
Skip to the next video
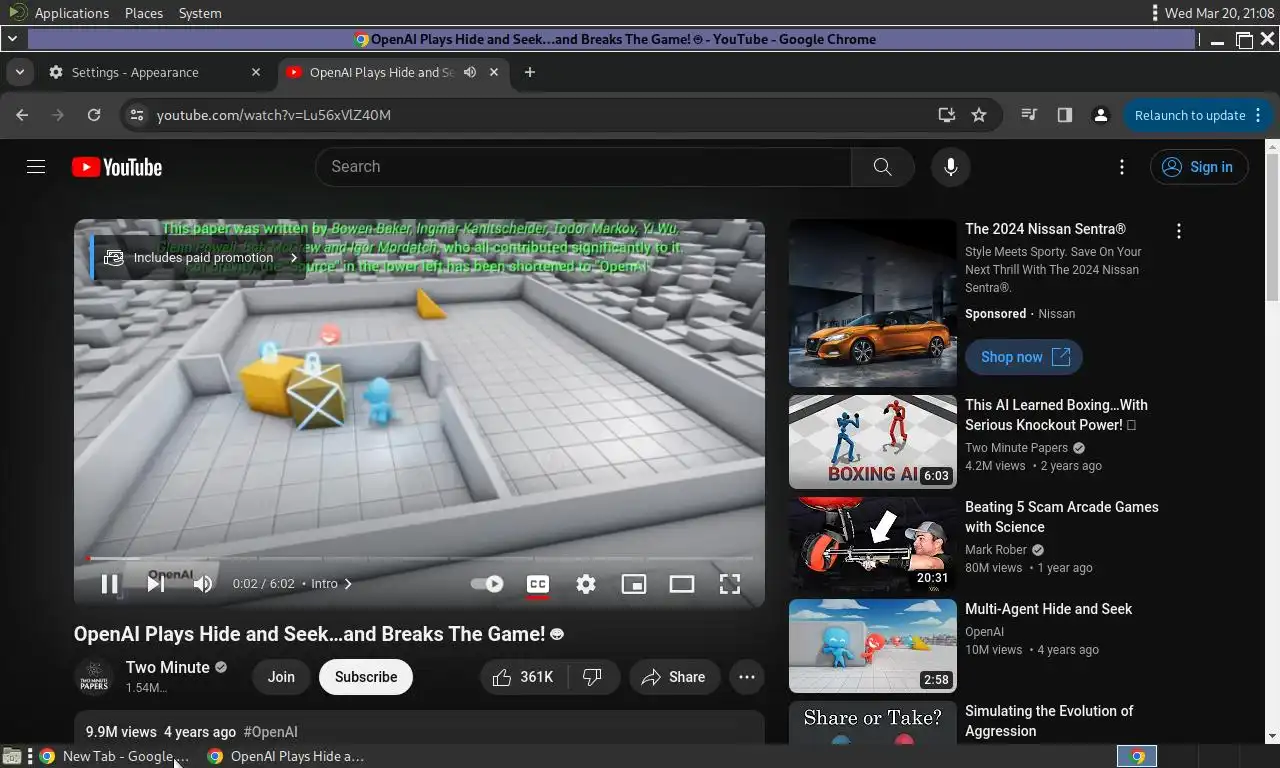pyautogui.click(x=156, y=584)
